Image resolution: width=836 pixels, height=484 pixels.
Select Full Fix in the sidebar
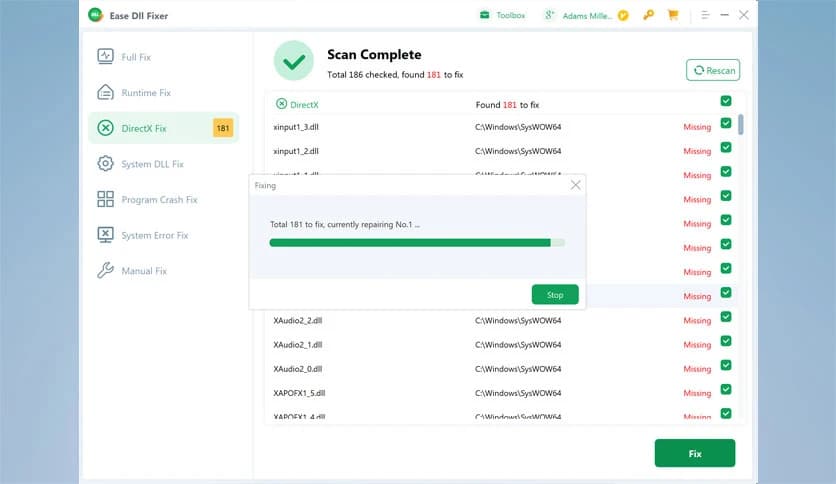(x=164, y=57)
